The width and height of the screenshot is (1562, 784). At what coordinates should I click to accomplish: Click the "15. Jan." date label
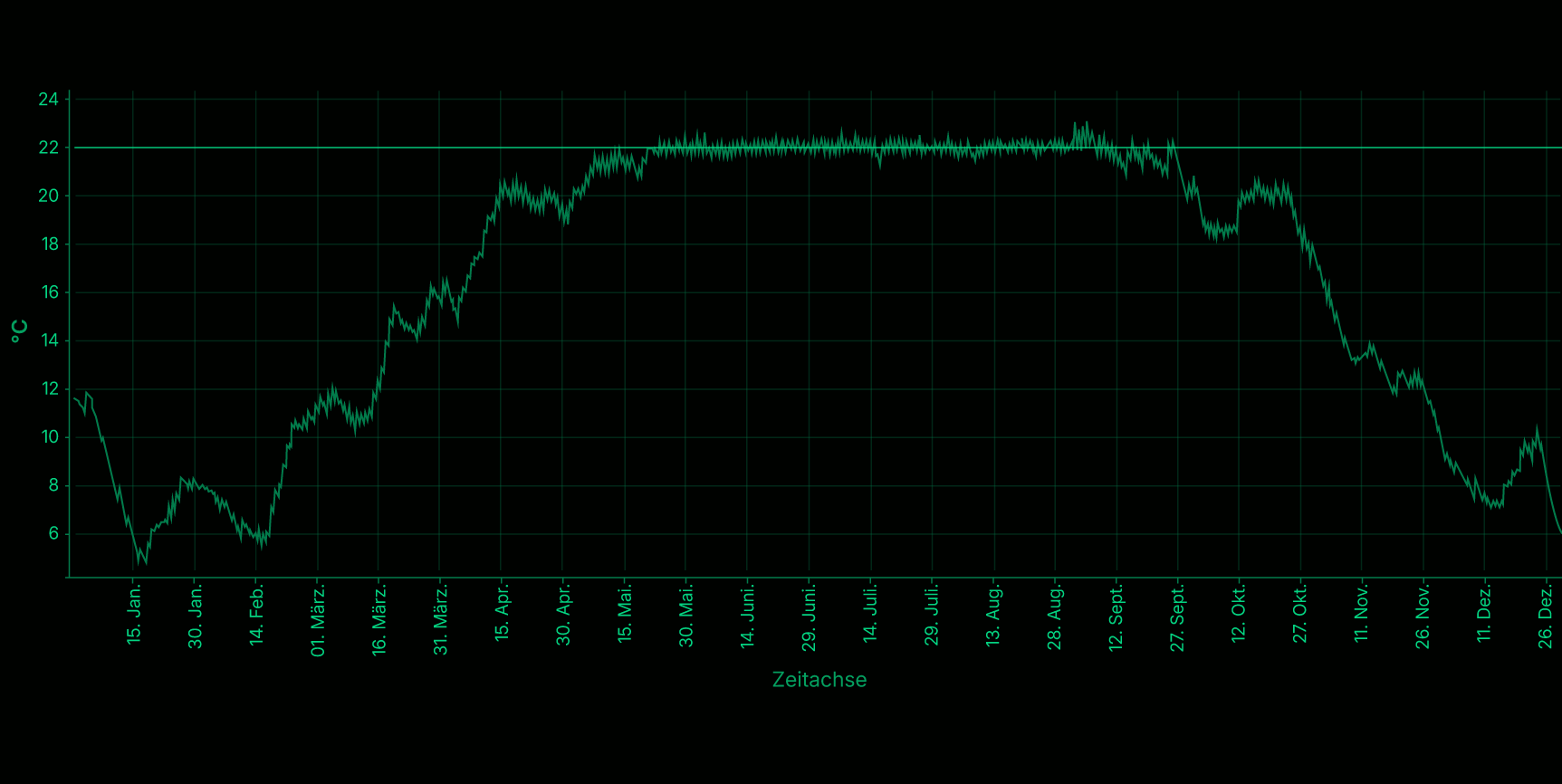pyautogui.click(x=134, y=615)
